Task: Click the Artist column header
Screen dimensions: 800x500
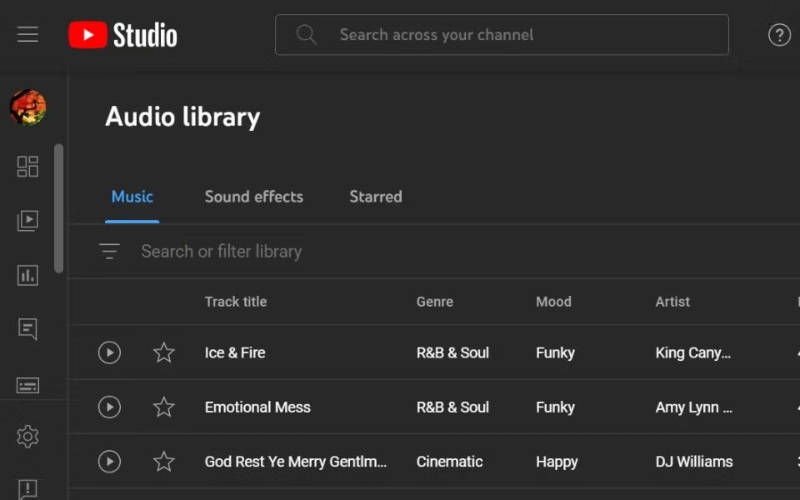Action: tap(672, 302)
